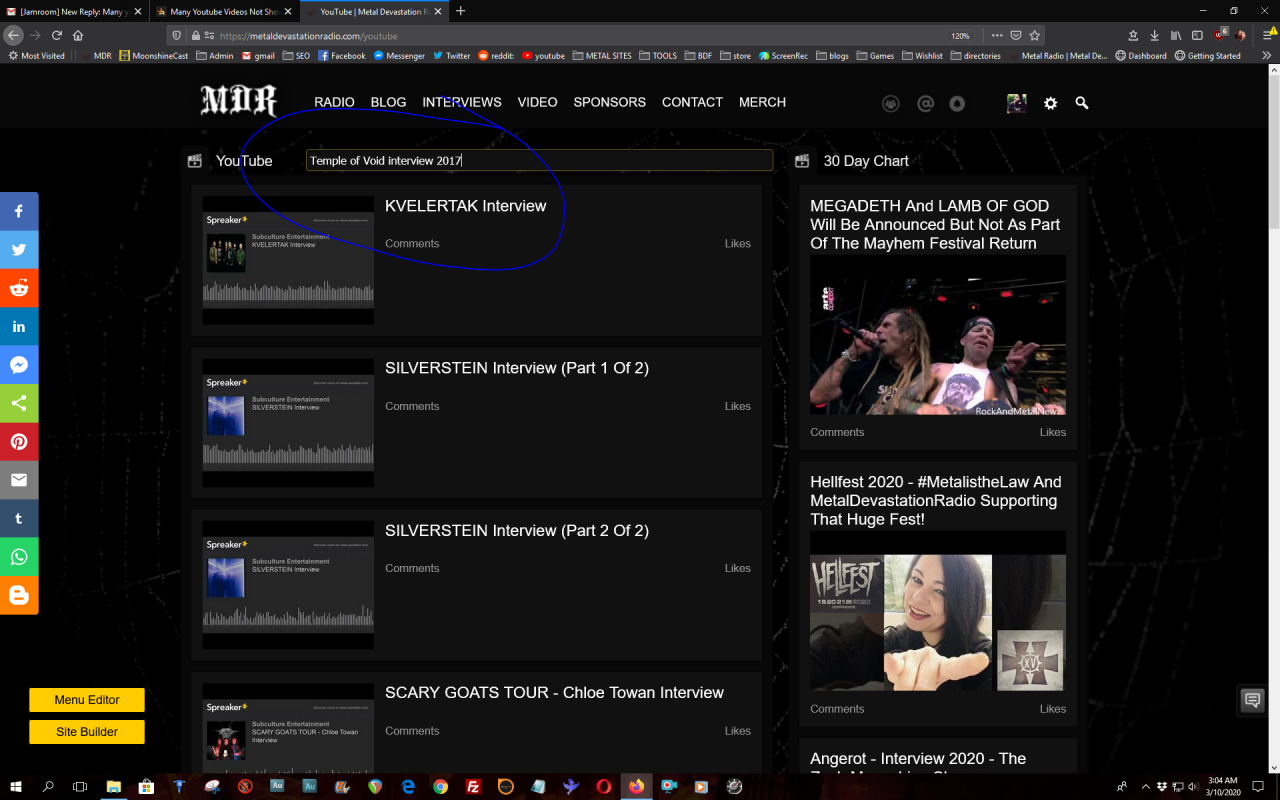Open the KVELERTAK Interview link

[465, 206]
